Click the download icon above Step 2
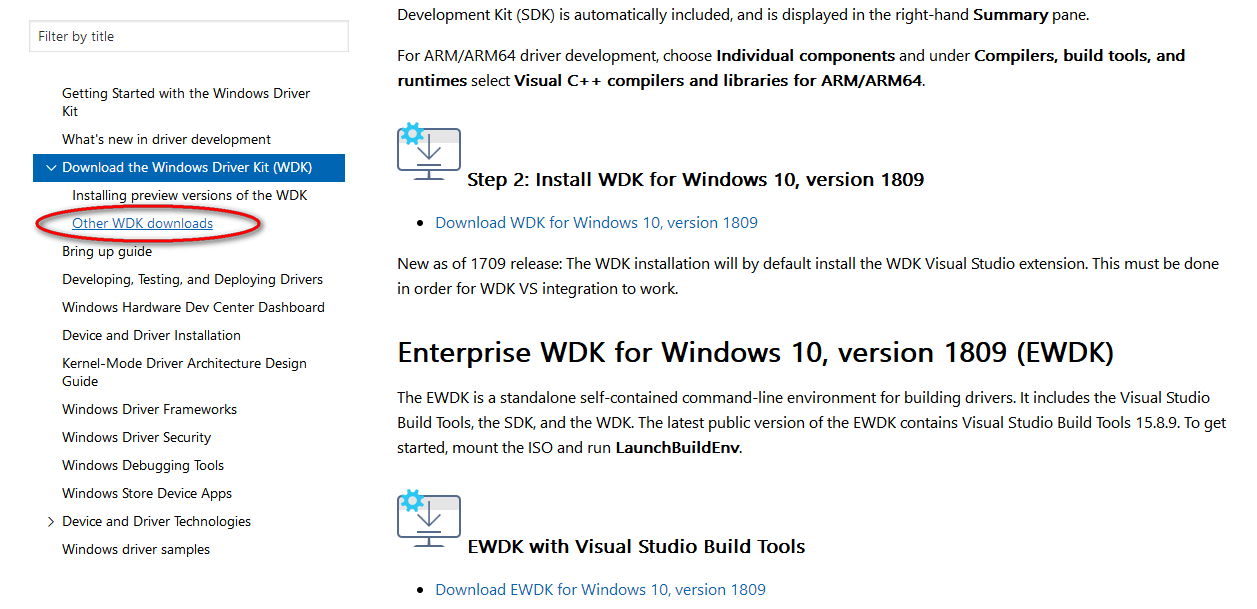Screen dimensions: 1257x609 (x=429, y=152)
